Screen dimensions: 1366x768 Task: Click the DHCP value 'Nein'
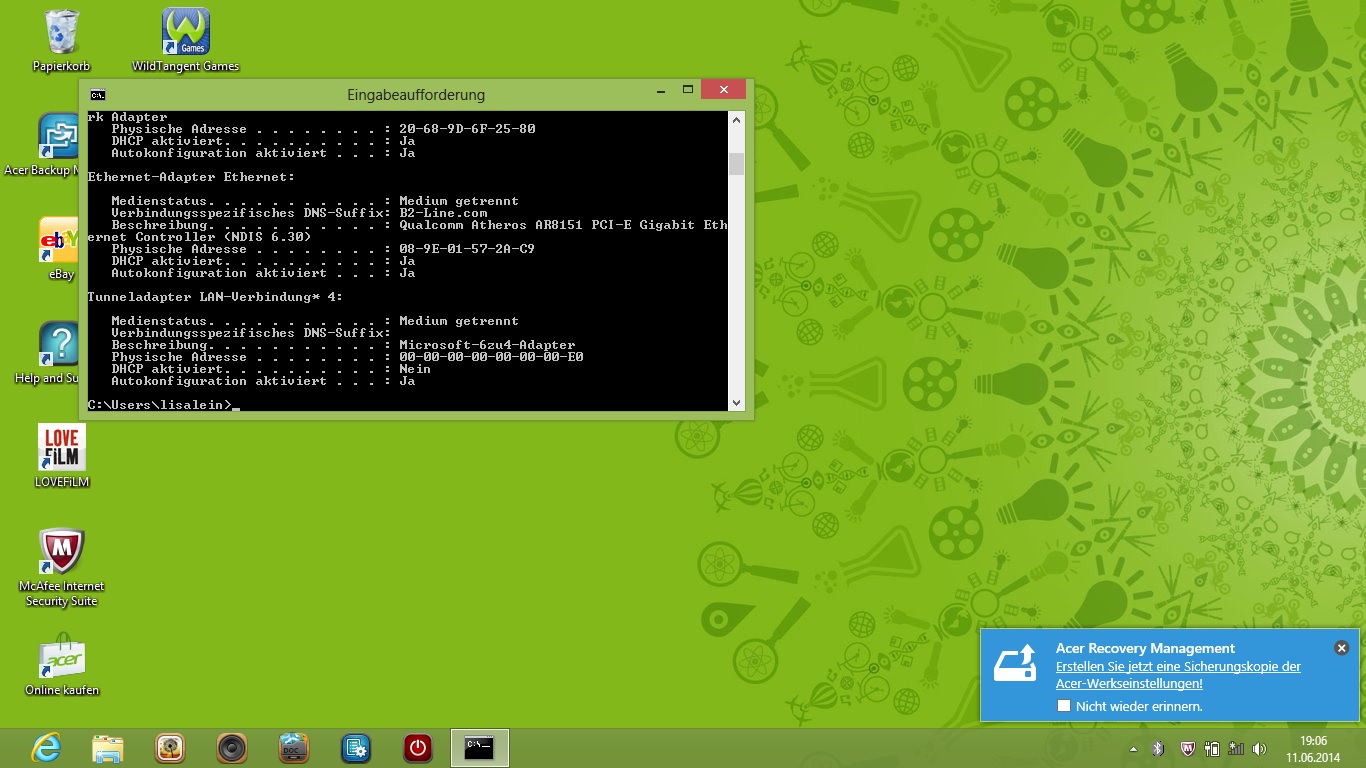click(x=415, y=369)
